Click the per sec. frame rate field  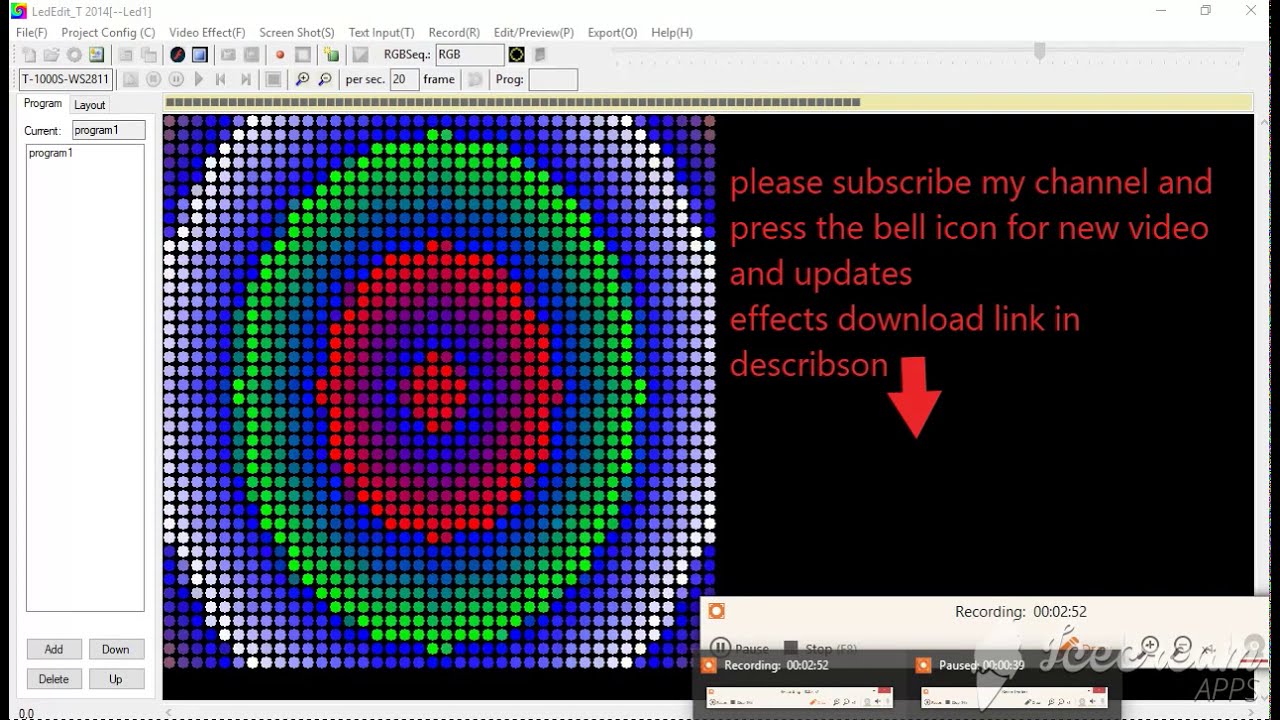click(x=404, y=79)
